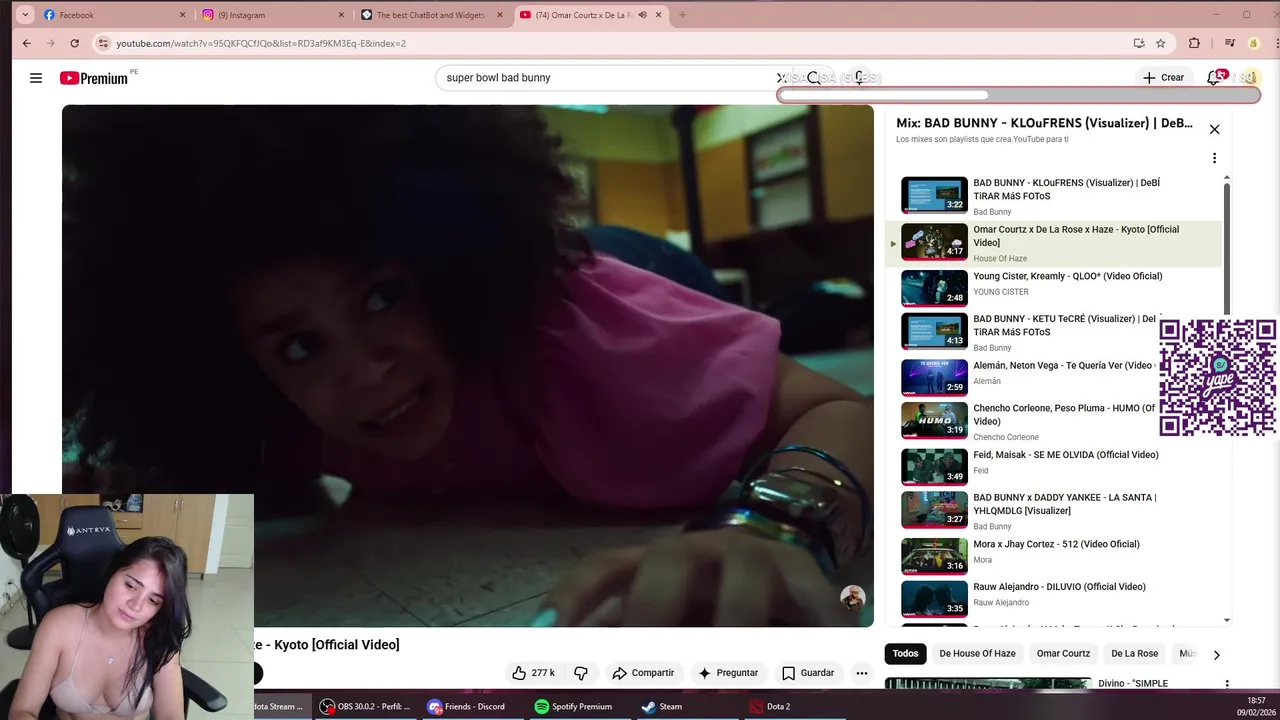This screenshot has width=1280, height=720.
Task: Open Dota 2 from the taskbar
Action: click(x=770, y=706)
